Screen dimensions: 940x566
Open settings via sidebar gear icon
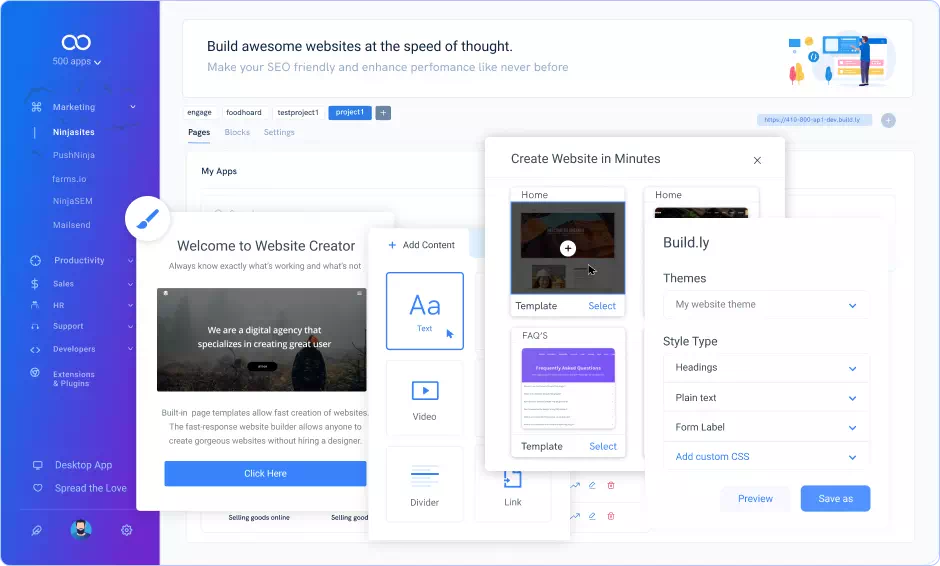(x=127, y=530)
